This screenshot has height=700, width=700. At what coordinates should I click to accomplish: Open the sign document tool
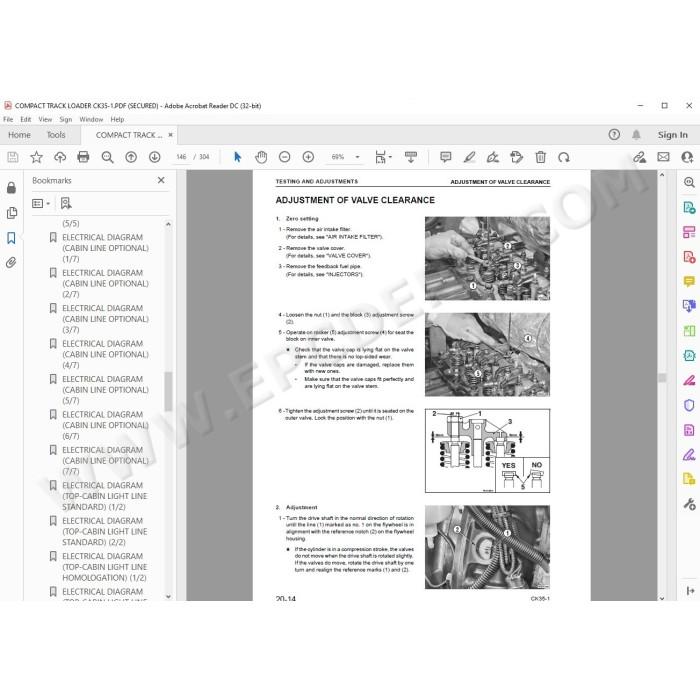(493, 157)
